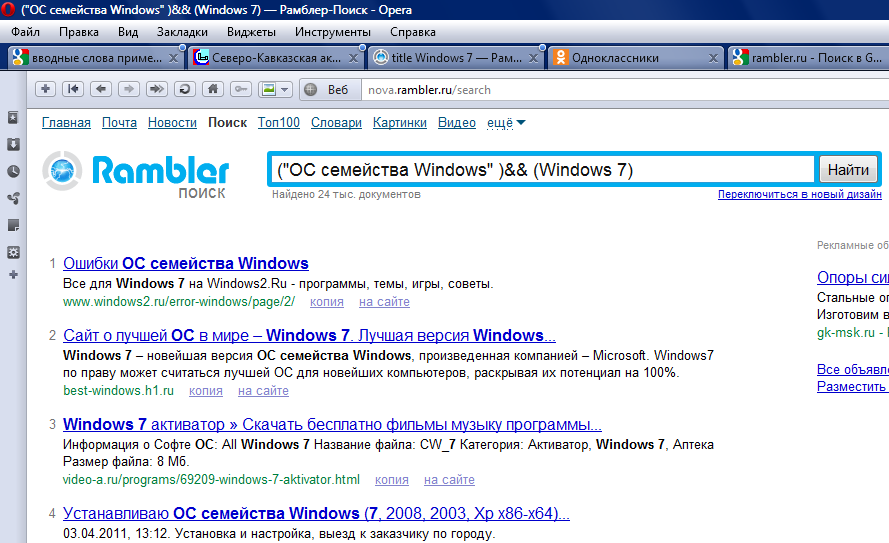Open the Видео link
889x543 pixels.
tap(456, 122)
